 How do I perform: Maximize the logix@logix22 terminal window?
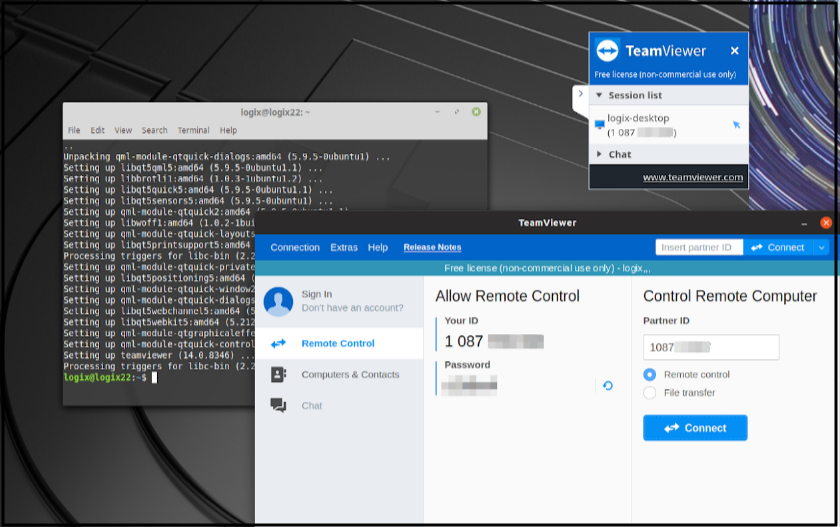456,112
